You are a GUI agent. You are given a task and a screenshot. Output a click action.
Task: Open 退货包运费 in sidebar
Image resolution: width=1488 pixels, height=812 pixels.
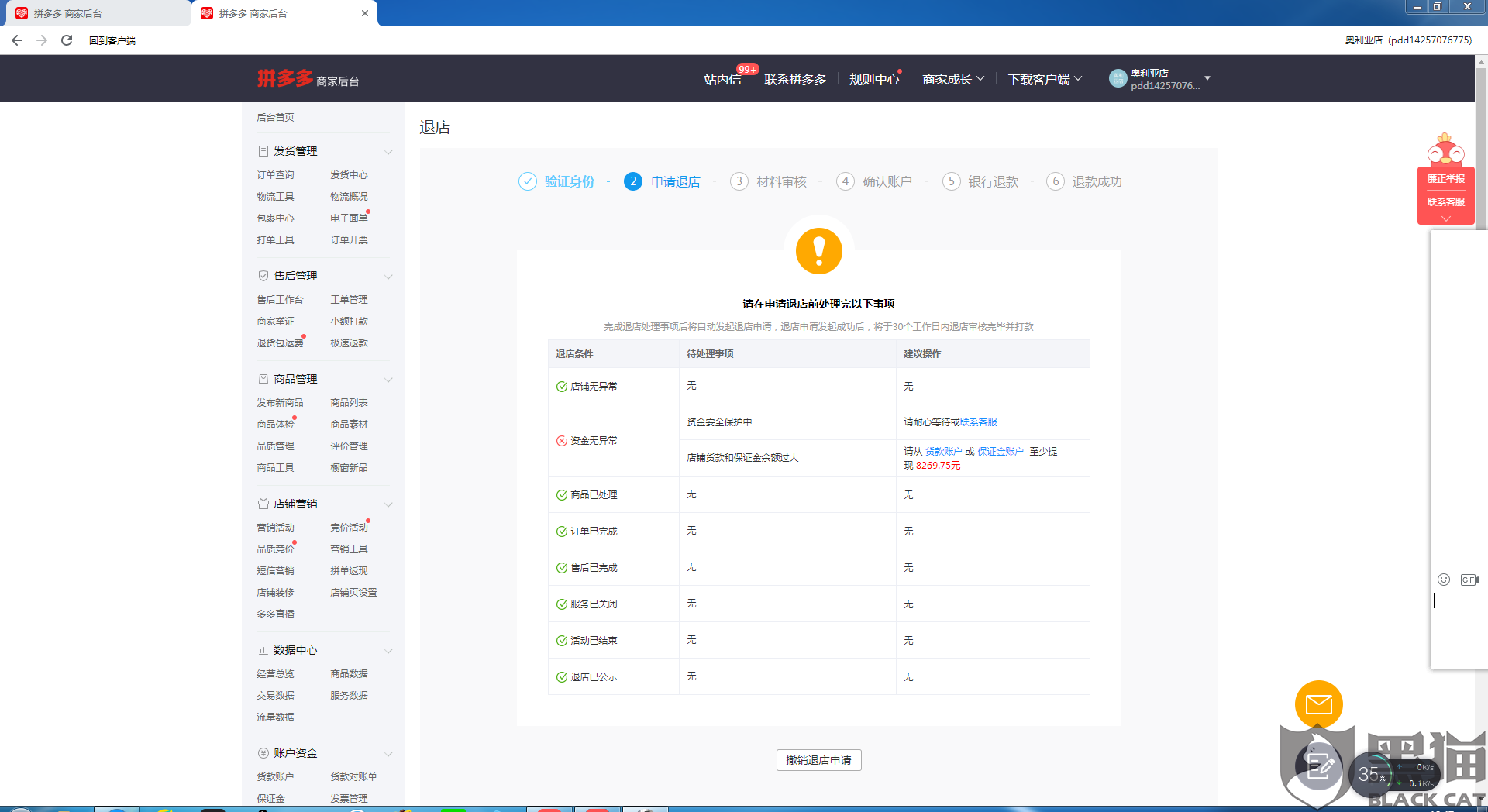(x=280, y=343)
